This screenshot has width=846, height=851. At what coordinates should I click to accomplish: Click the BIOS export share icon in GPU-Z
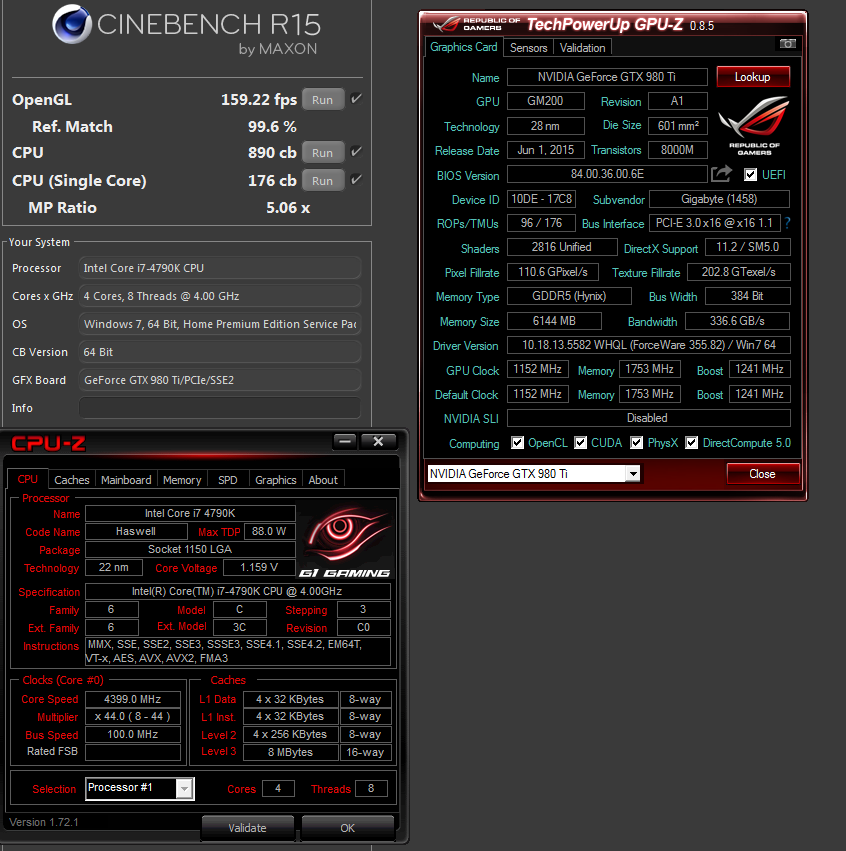click(721, 174)
